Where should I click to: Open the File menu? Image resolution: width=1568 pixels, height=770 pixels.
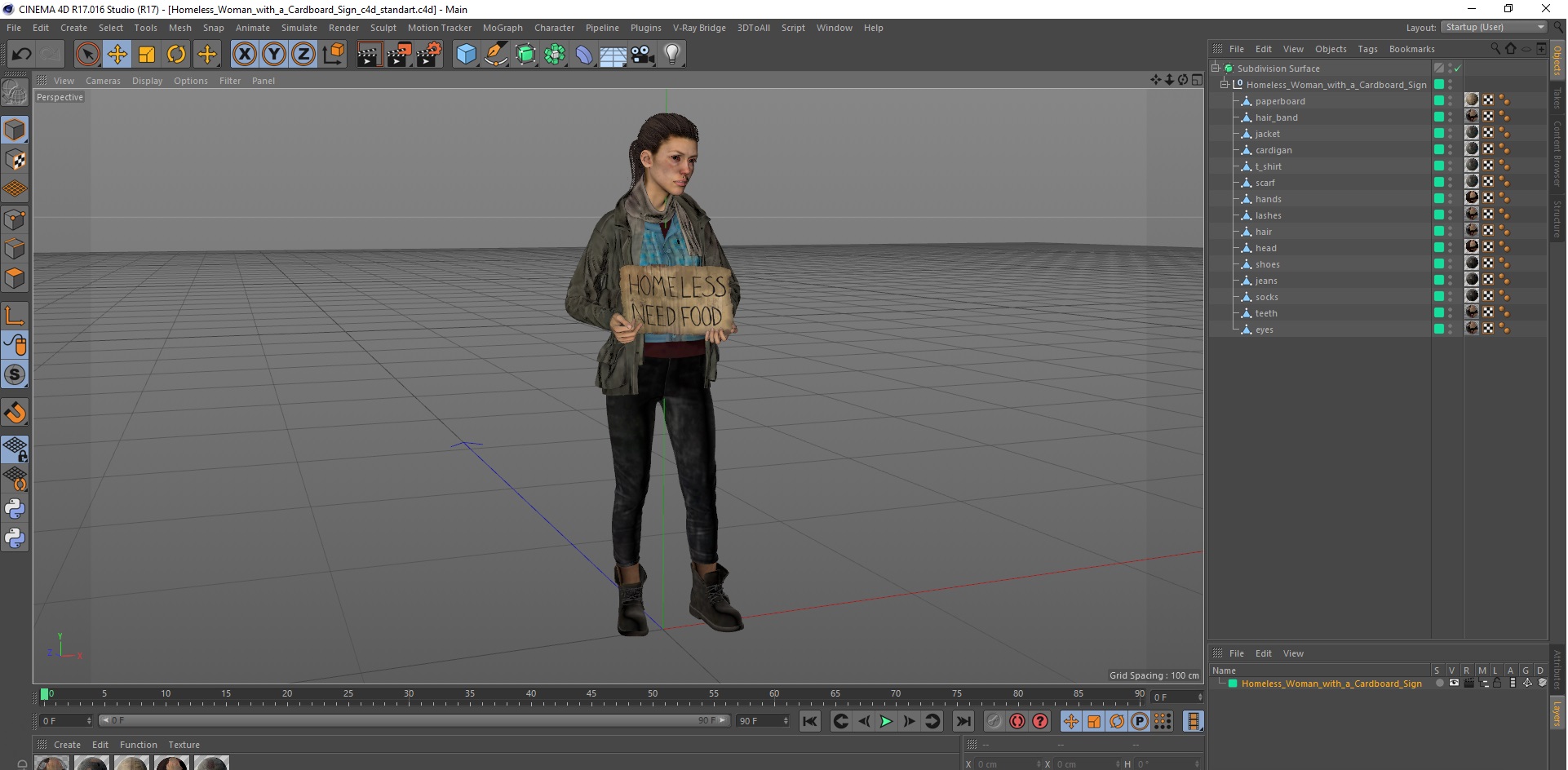click(14, 28)
